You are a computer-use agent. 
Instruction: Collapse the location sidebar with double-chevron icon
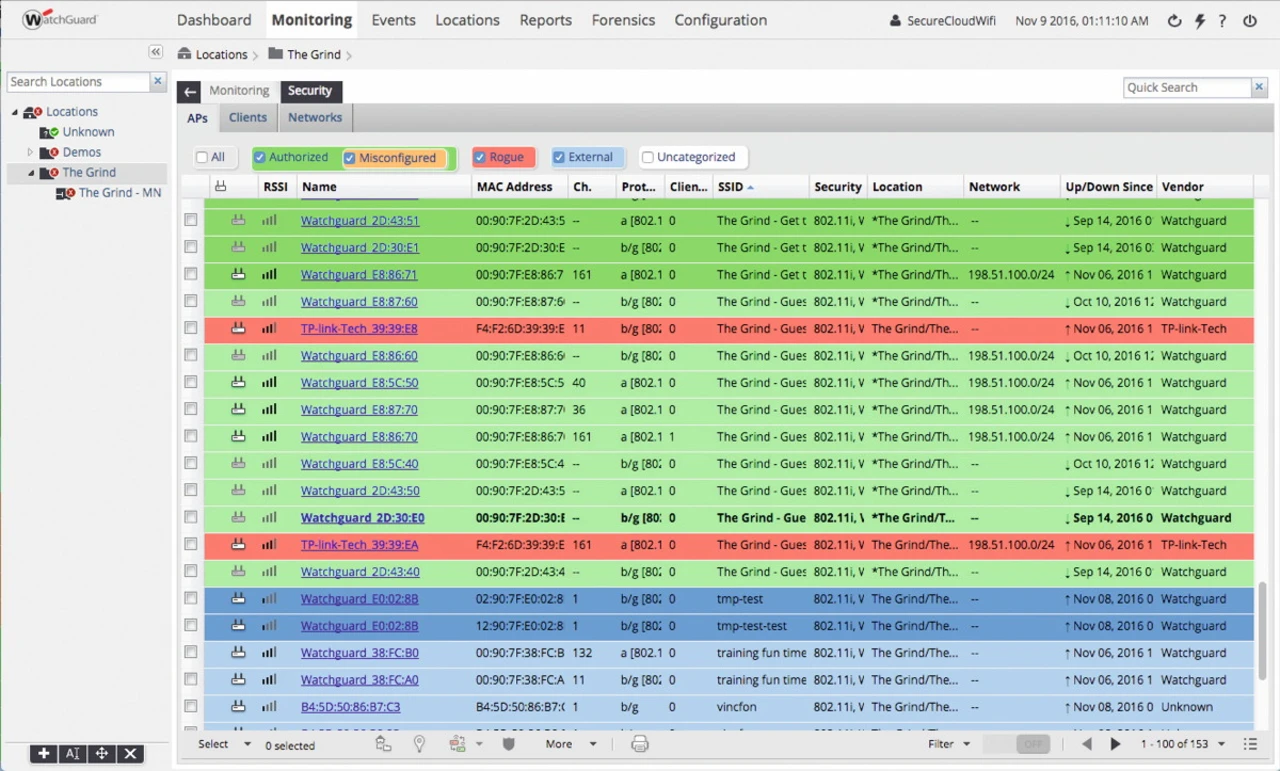click(x=156, y=52)
